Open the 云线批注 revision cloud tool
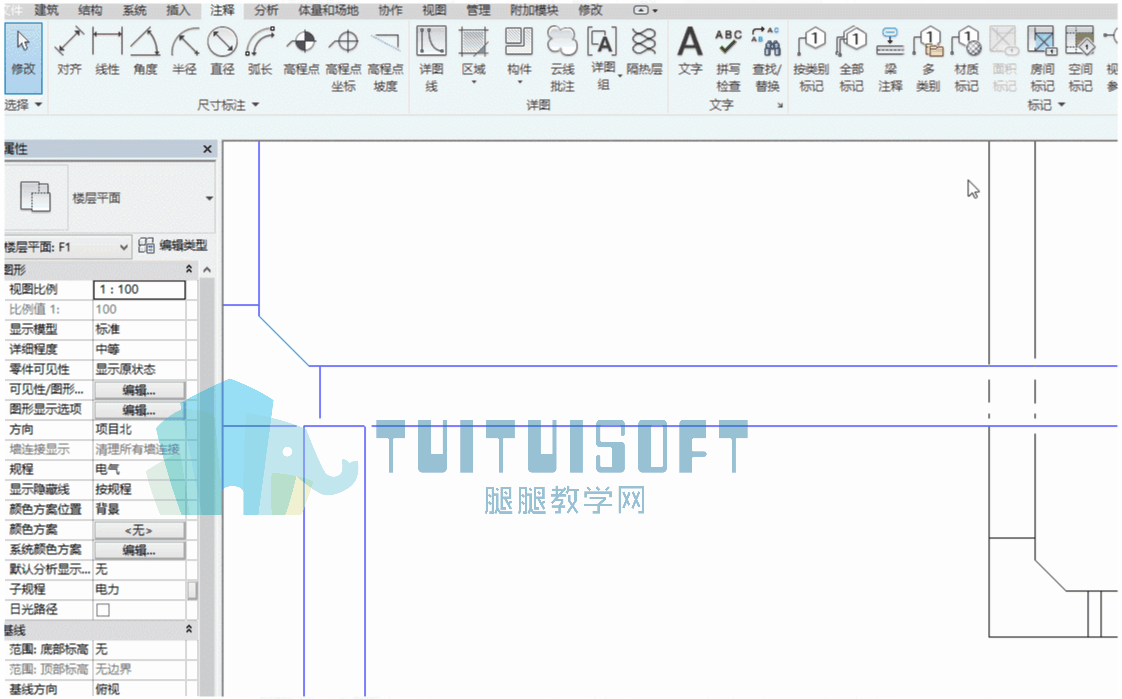This screenshot has height=699, width=1122. tap(562, 59)
